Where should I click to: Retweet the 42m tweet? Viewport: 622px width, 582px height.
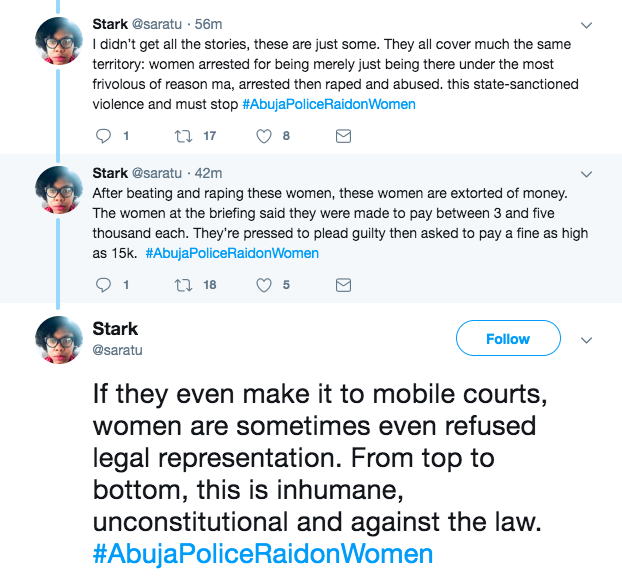[x=183, y=285]
